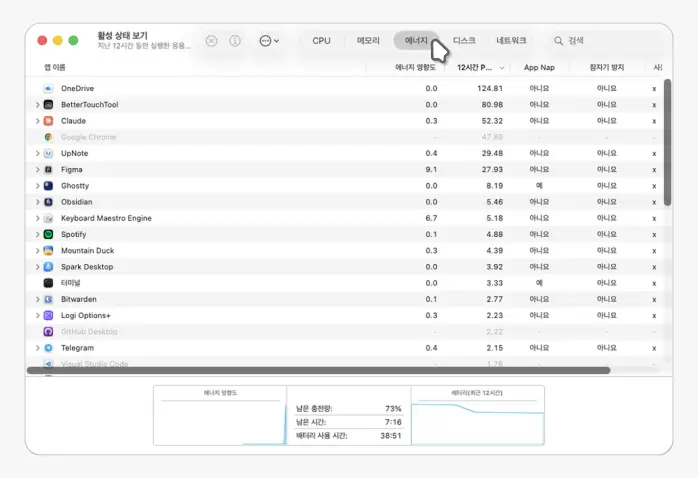Viewport: 698px width, 478px height.
Task: Expand the UpNote row
Action: pyautogui.click(x=37, y=154)
